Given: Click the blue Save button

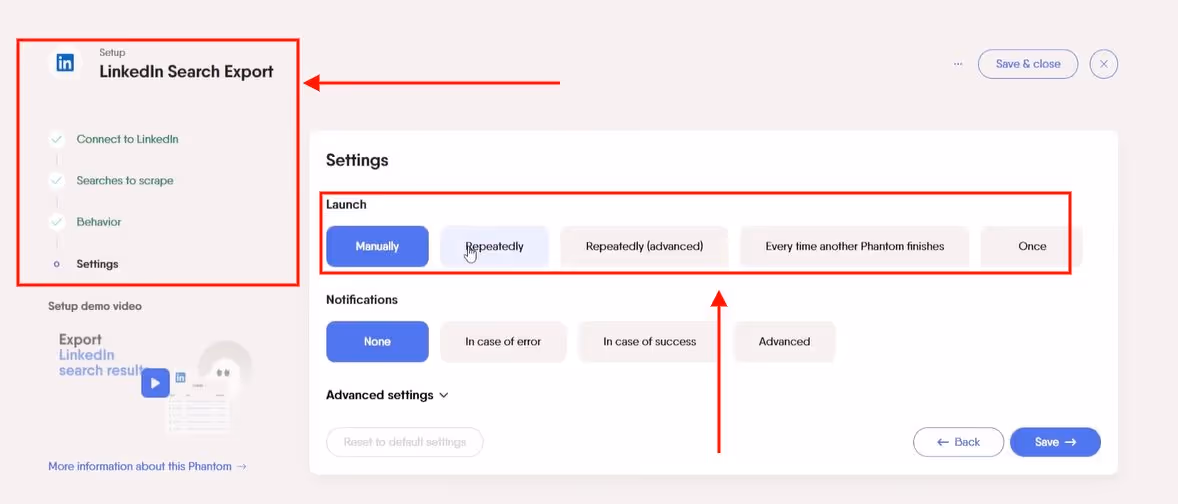Looking at the screenshot, I should tap(1055, 442).
